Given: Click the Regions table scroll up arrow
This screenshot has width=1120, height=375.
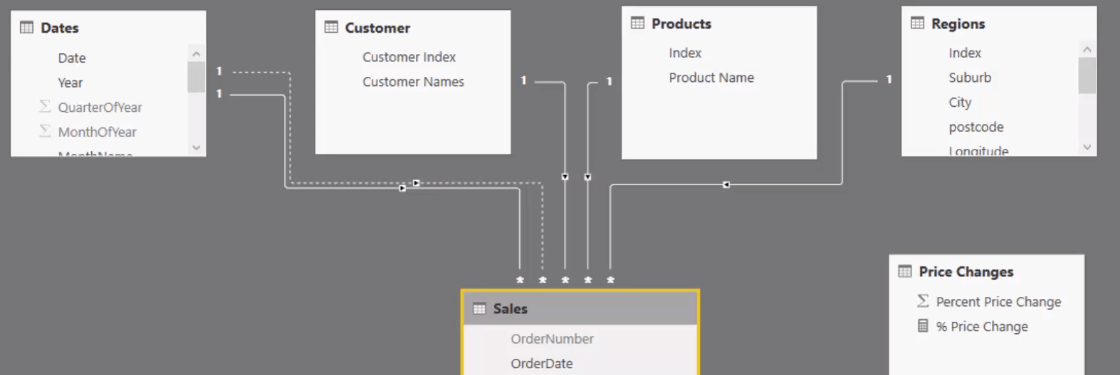Looking at the screenshot, I should (x=1087, y=50).
